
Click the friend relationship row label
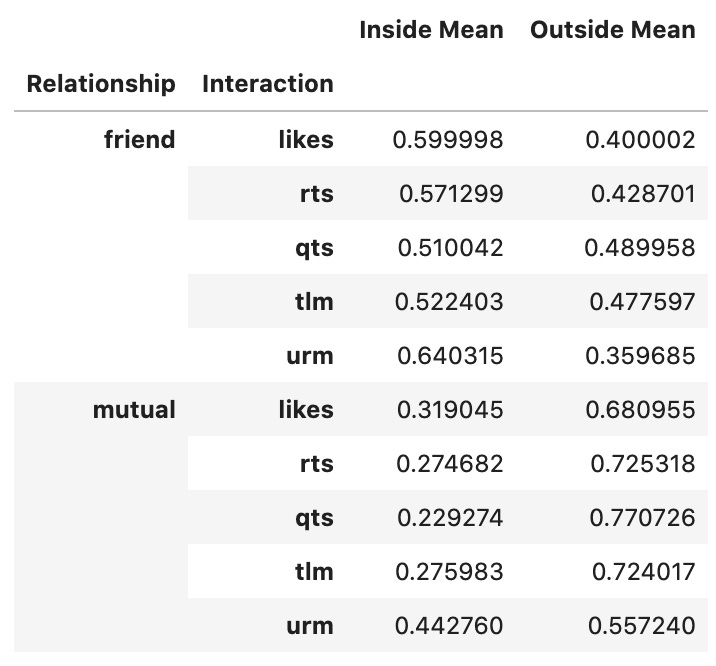[x=139, y=140]
